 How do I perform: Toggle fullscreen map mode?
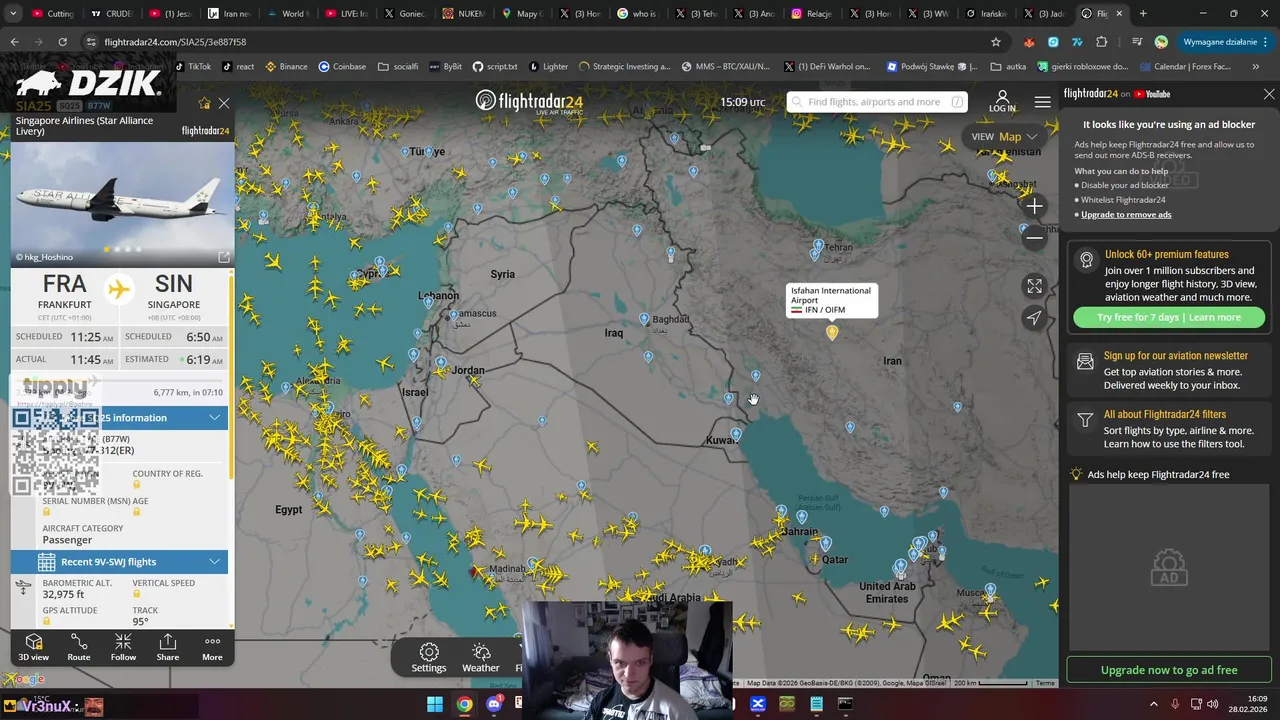pos(1034,286)
